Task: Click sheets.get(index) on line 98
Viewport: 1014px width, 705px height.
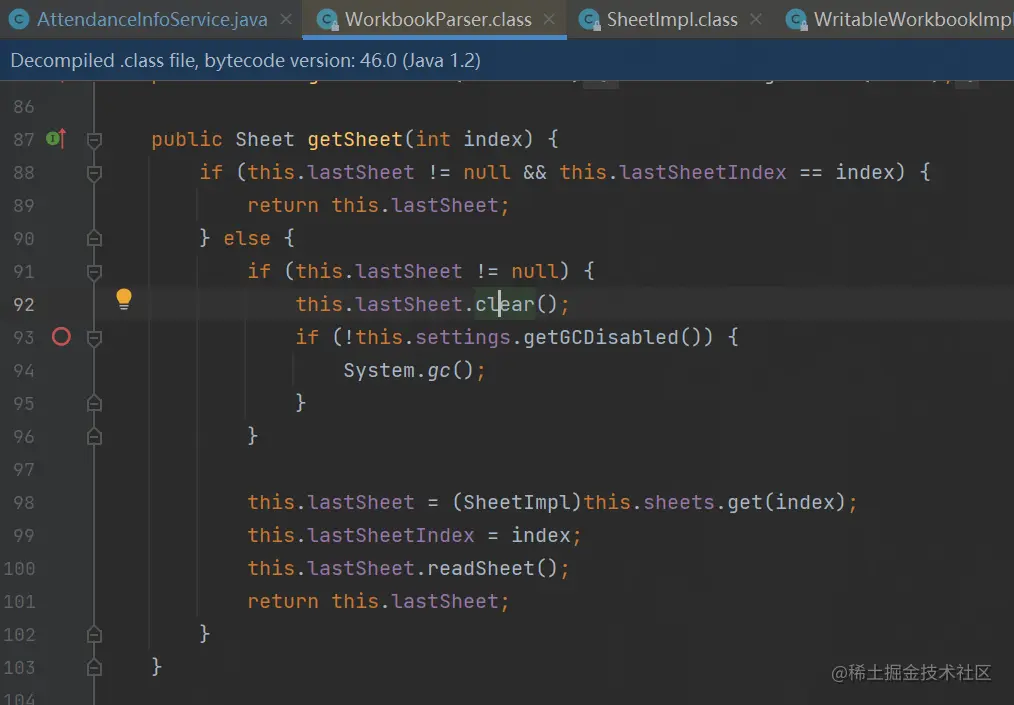Action: [744, 502]
